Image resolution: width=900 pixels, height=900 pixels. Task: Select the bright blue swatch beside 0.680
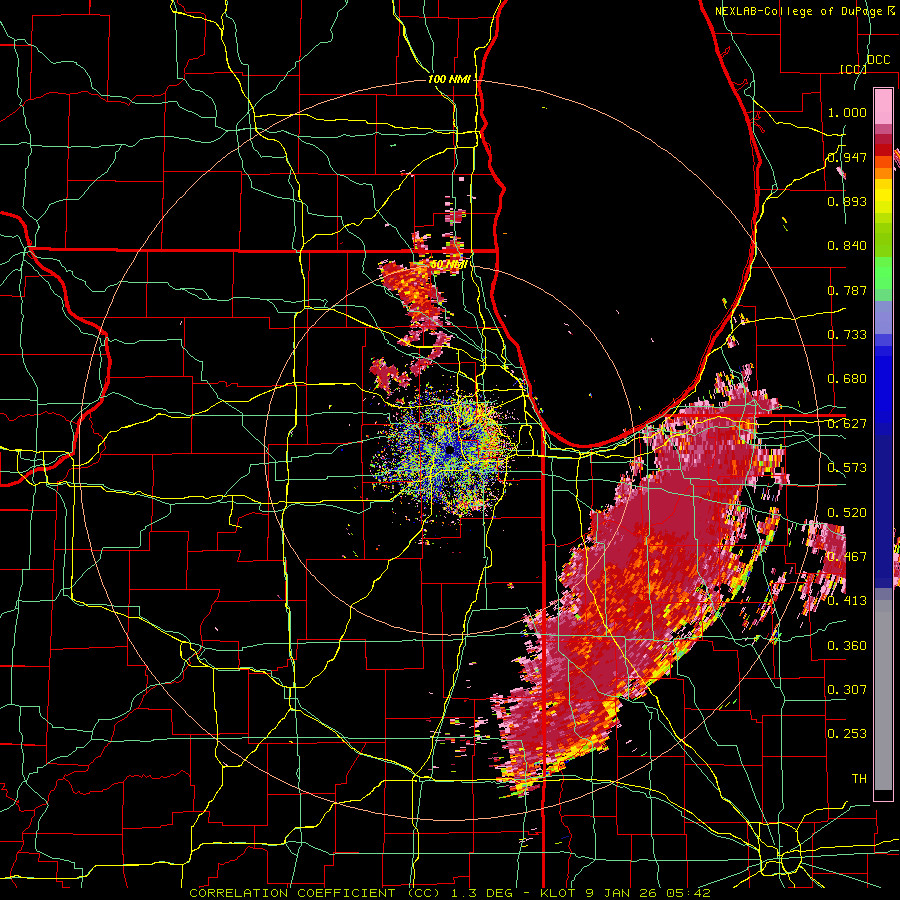(x=883, y=385)
